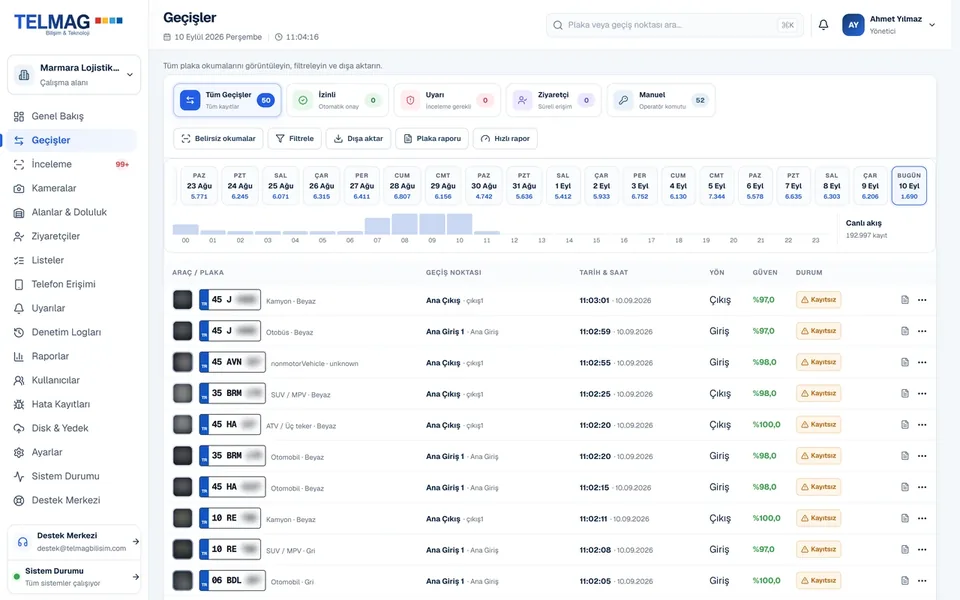Expand the Marmara Lojistik workspace dropdown
Image resolution: width=960 pixels, height=600 pixels.
[74, 75]
